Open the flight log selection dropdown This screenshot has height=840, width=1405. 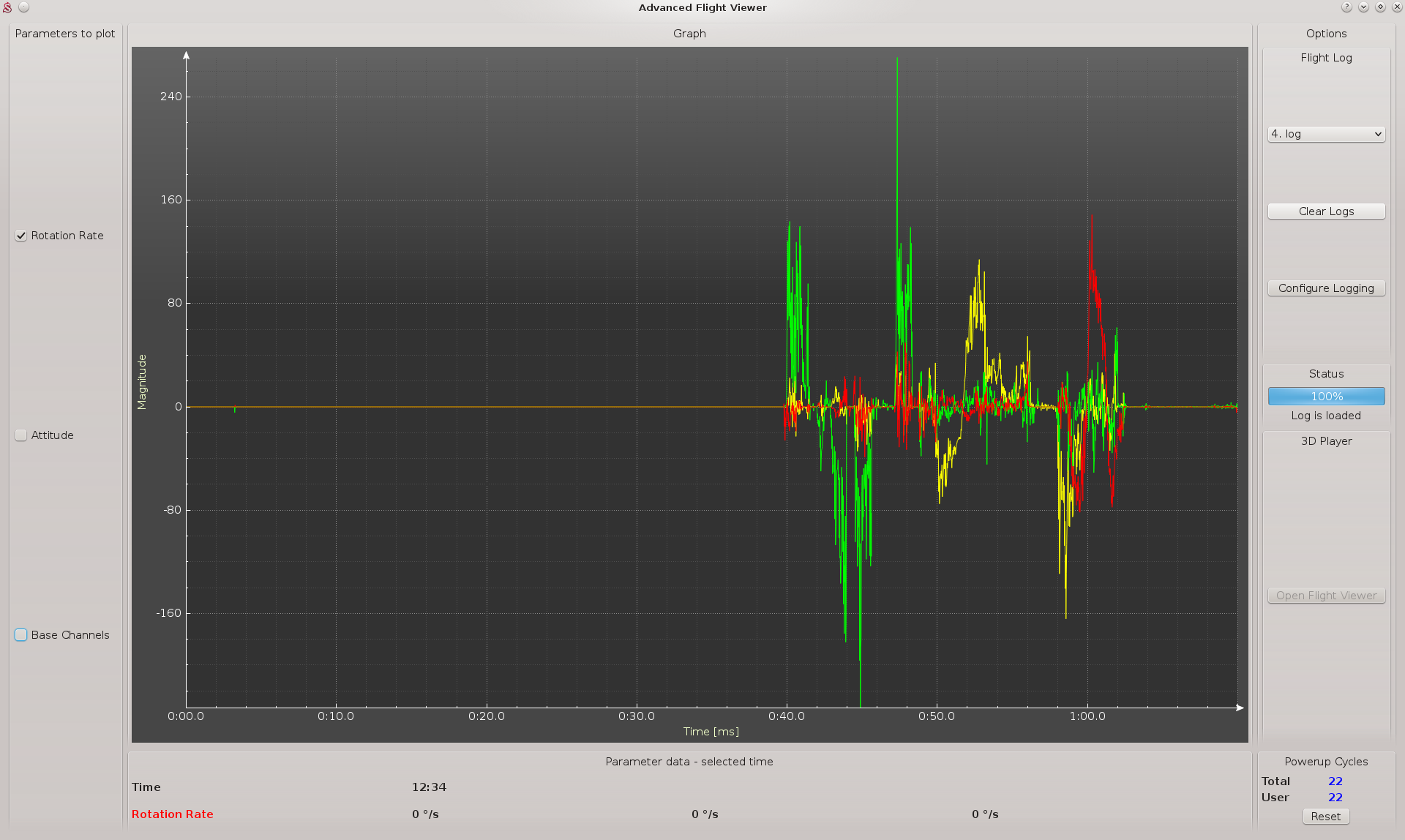[x=1325, y=134]
